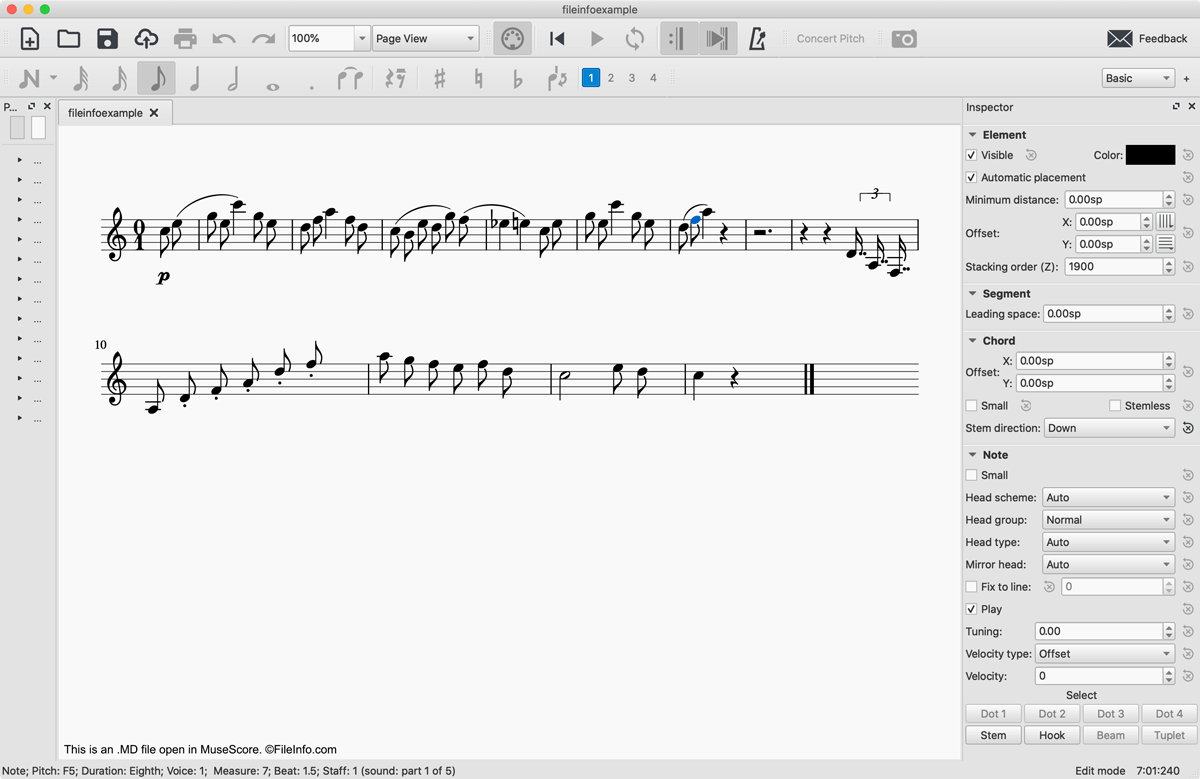
Task: Click the Stem select button
Action: click(x=993, y=735)
